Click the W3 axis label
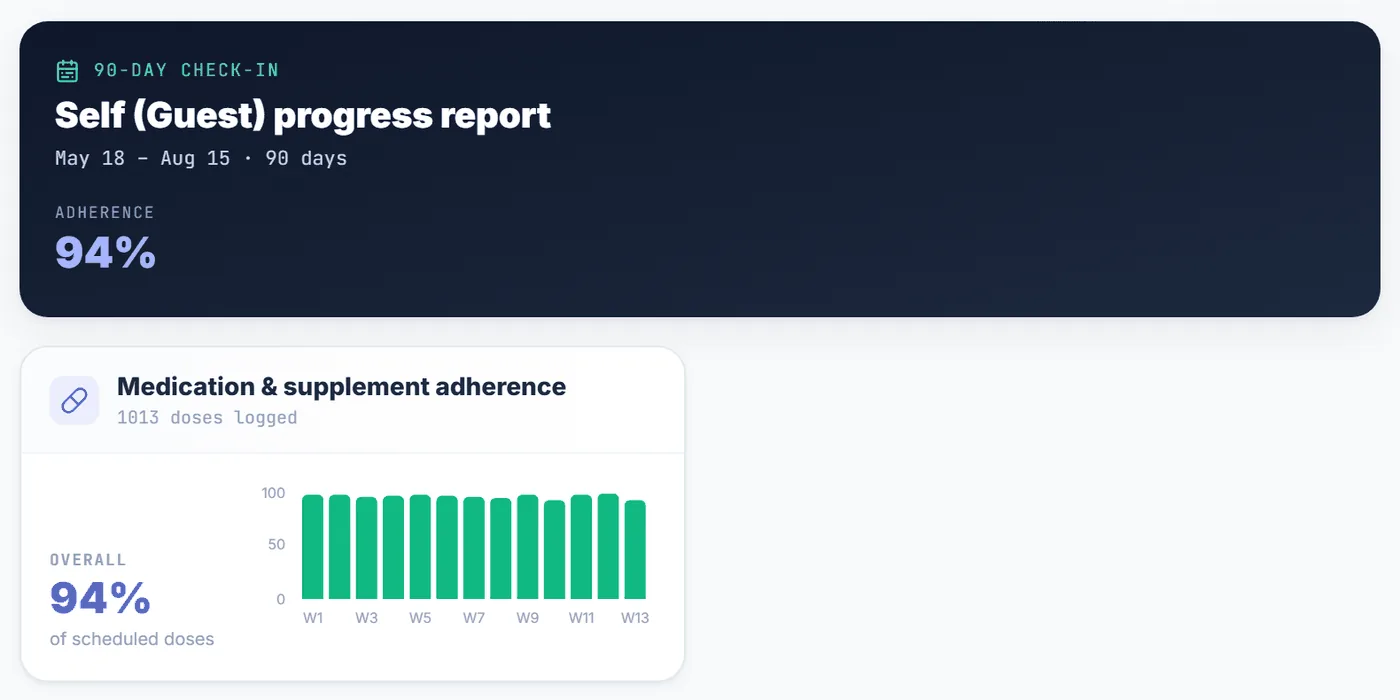The image size is (1400, 700). point(367,618)
